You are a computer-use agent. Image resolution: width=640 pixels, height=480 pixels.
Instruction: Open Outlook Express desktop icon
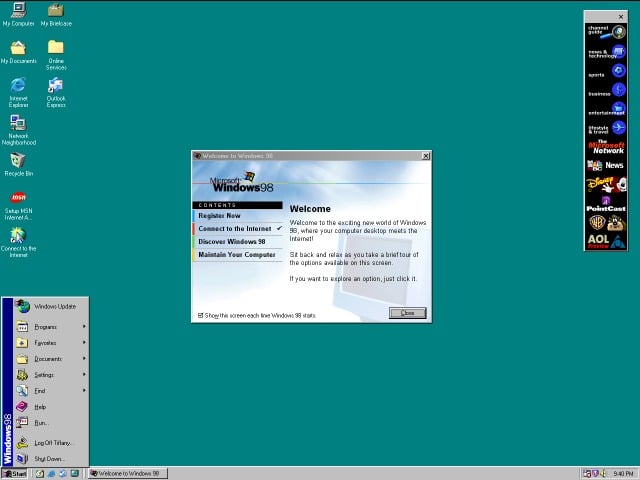(x=56, y=86)
